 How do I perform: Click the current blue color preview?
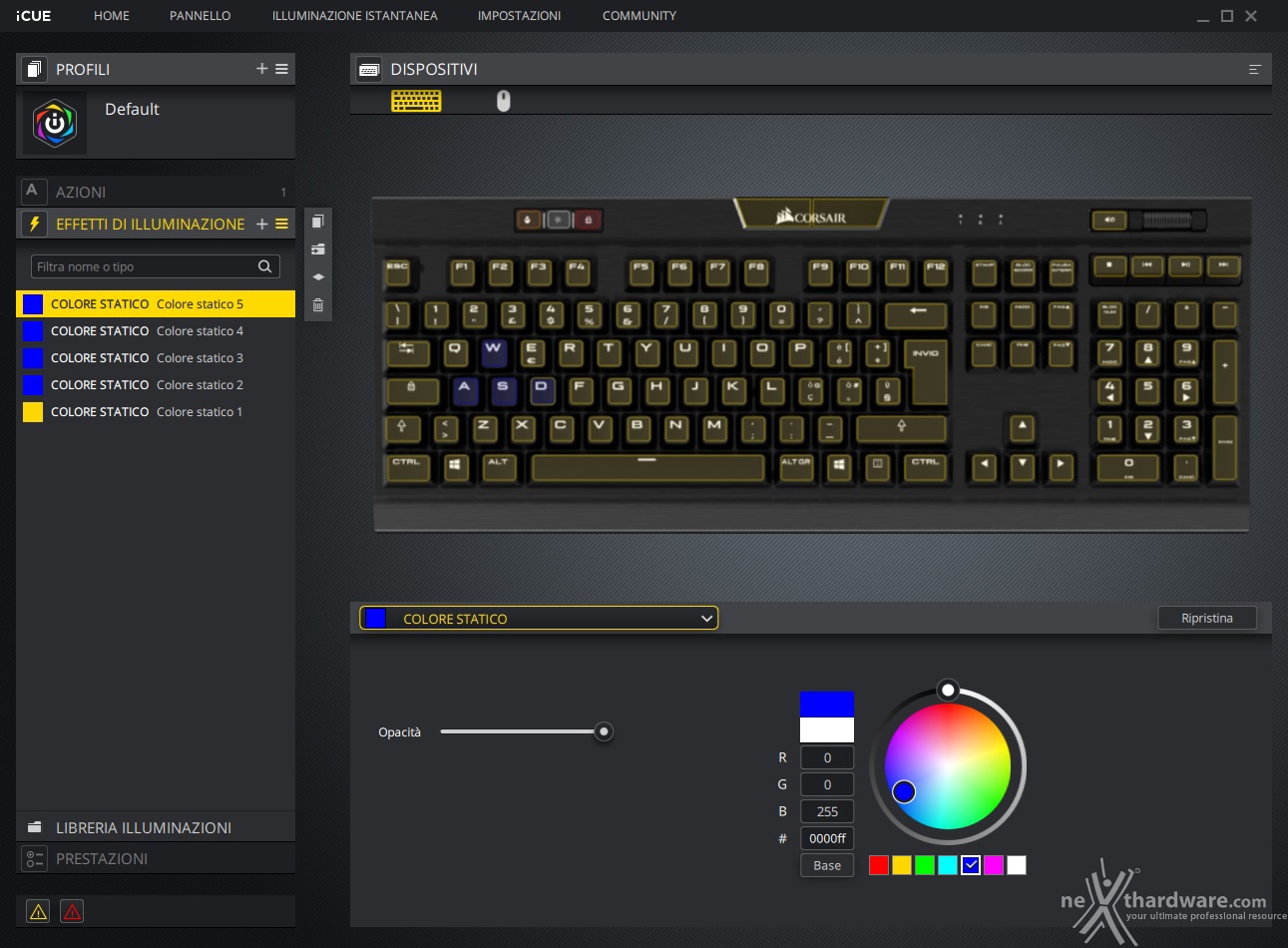(827, 704)
